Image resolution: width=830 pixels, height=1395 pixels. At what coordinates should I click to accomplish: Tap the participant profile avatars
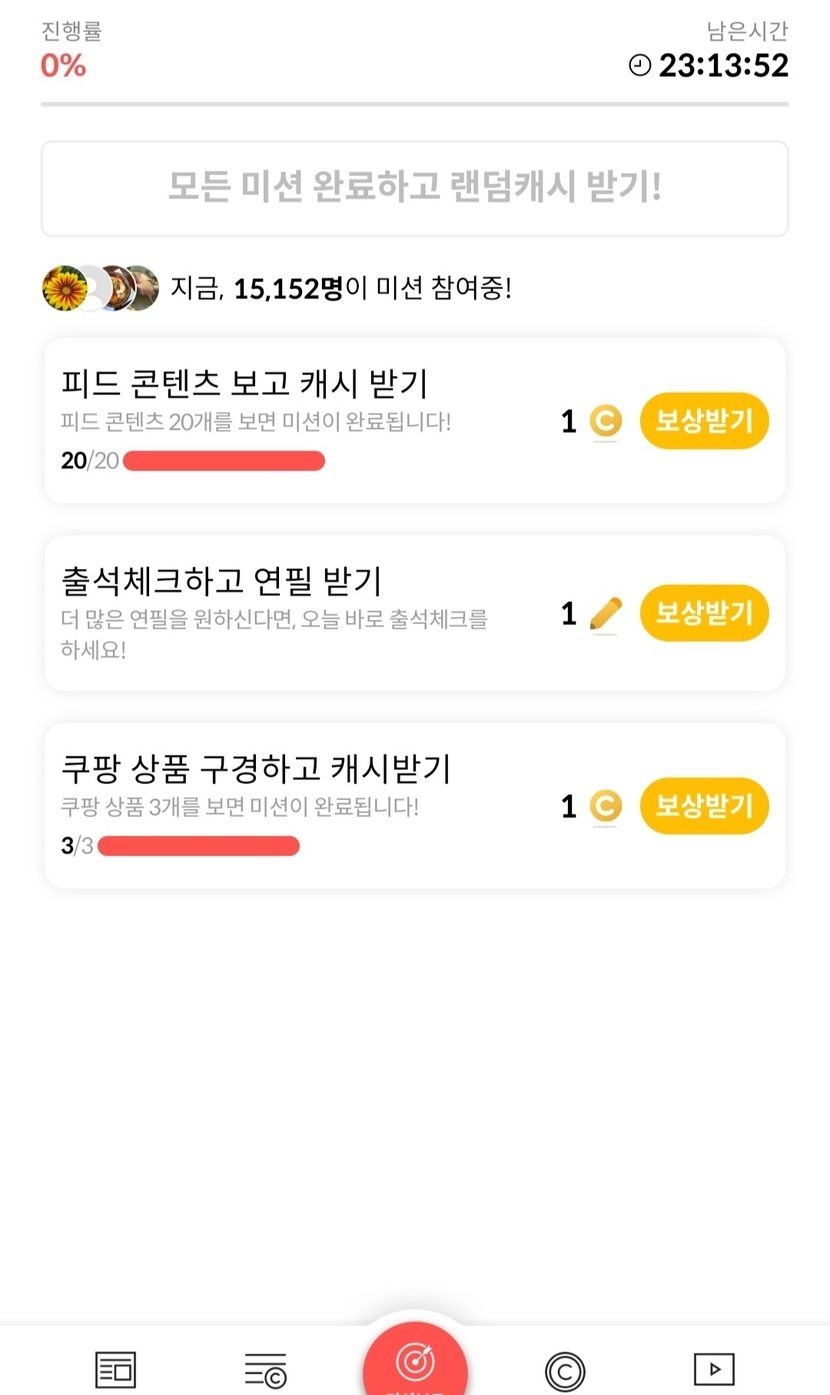click(x=100, y=289)
